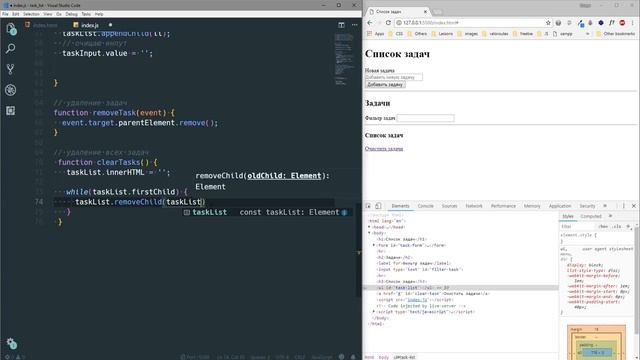Open the Edit menu in VS Code
Screen dimensions: 640x360
[16, 14]
